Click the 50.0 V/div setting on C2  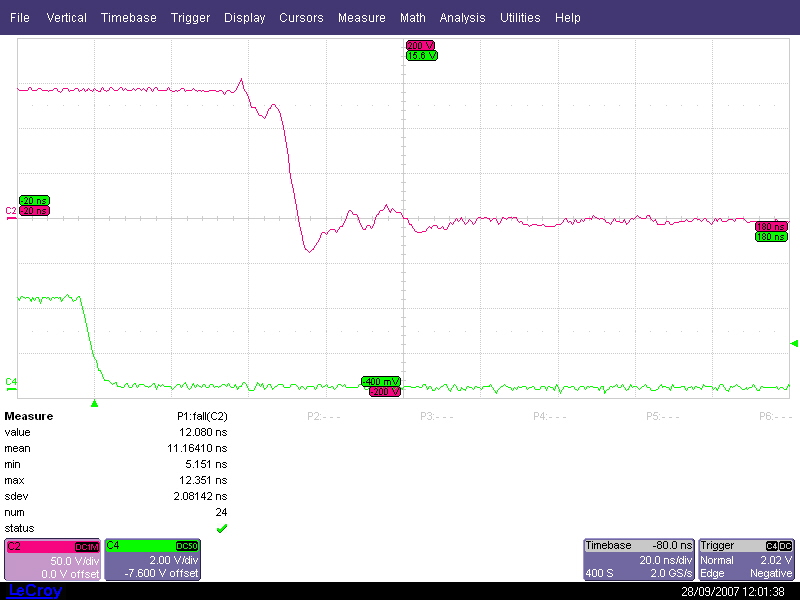pos(74,561)
